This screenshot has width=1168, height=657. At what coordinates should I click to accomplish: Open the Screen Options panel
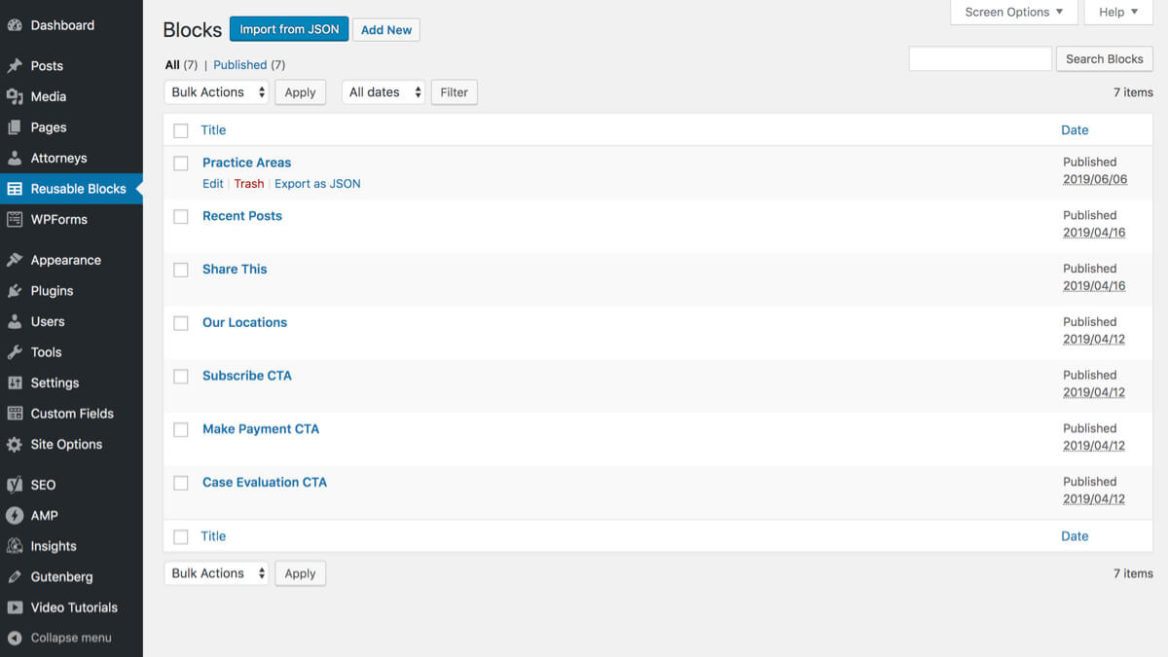point(1012,12)
